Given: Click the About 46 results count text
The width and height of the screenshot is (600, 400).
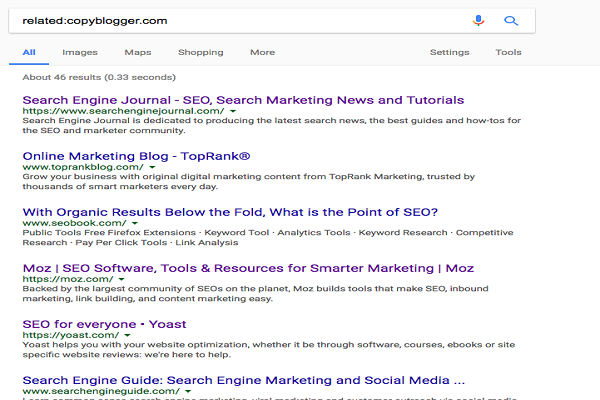Looking at the screenshot, I should [99, 77].
